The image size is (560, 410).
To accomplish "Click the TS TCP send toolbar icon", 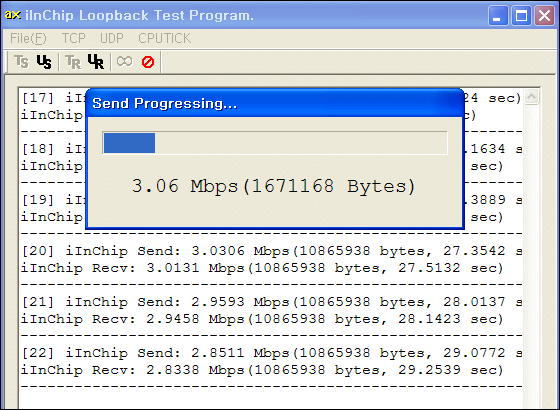I will pyautogui.click(x=21, y=62).
